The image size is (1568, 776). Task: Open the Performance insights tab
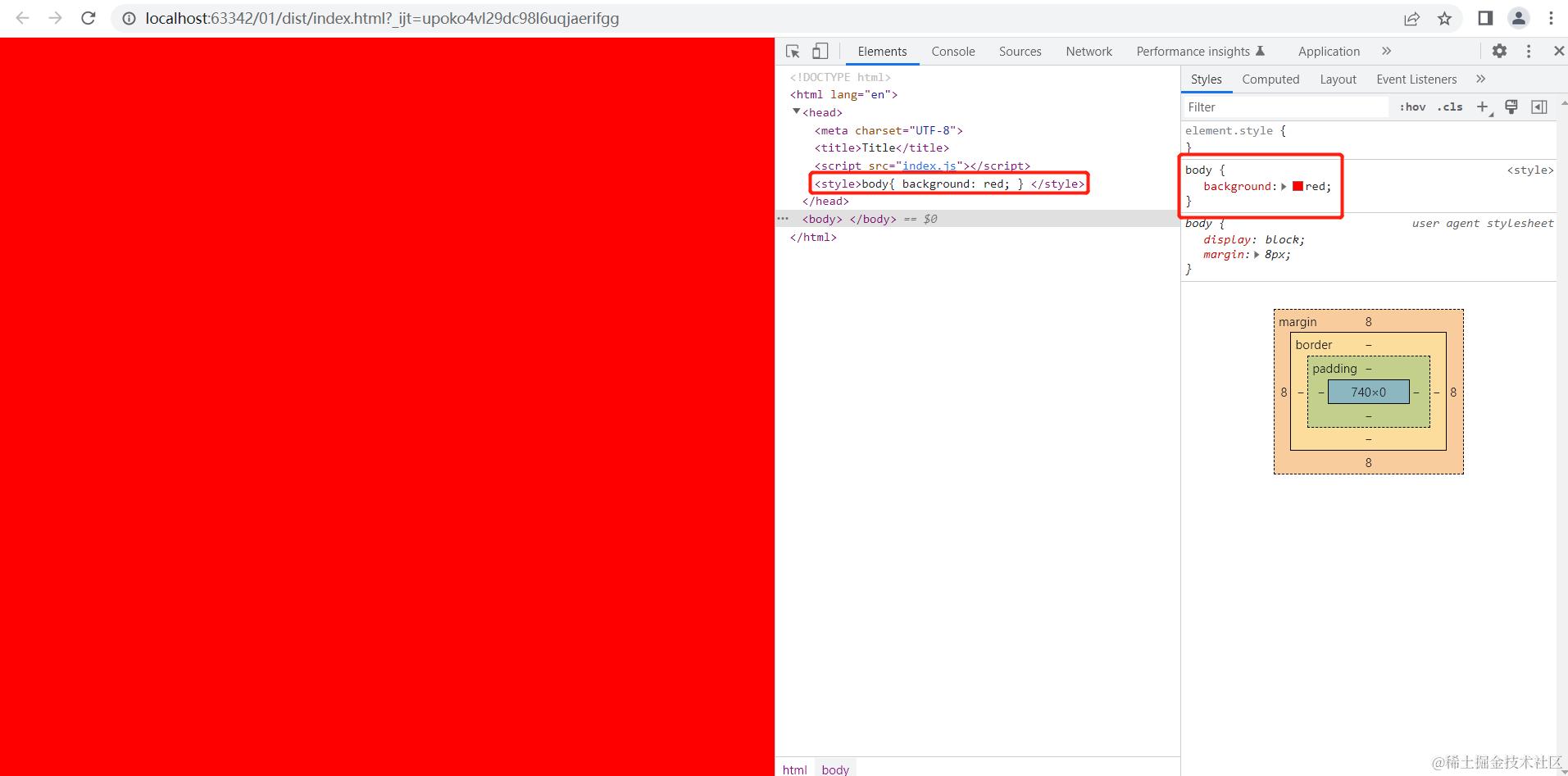click(x=1201, y=51)
